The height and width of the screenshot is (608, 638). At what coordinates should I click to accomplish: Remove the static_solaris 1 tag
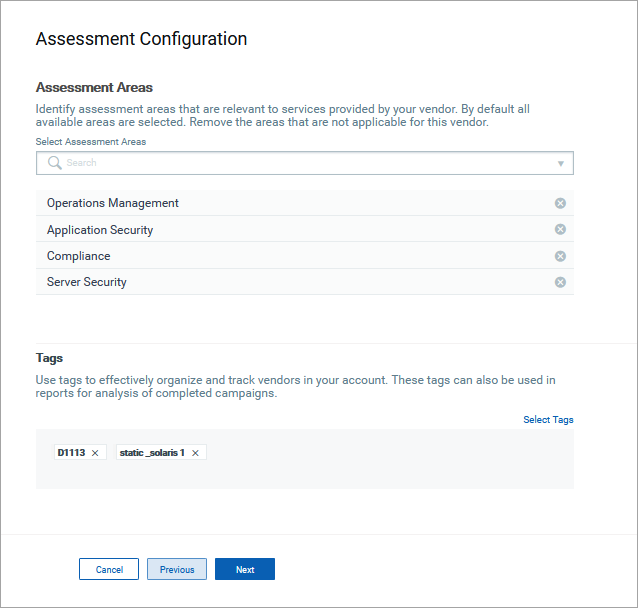(196, 453)
